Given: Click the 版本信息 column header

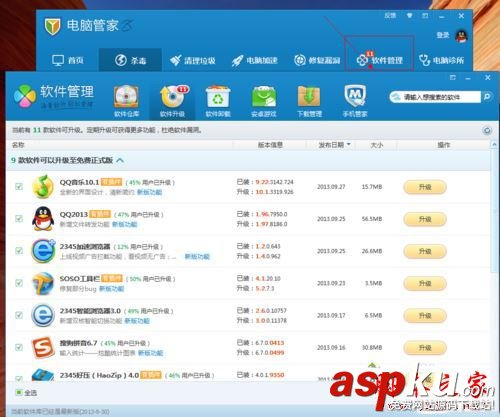Looking at the screenshot, I should tap(270, 145).
